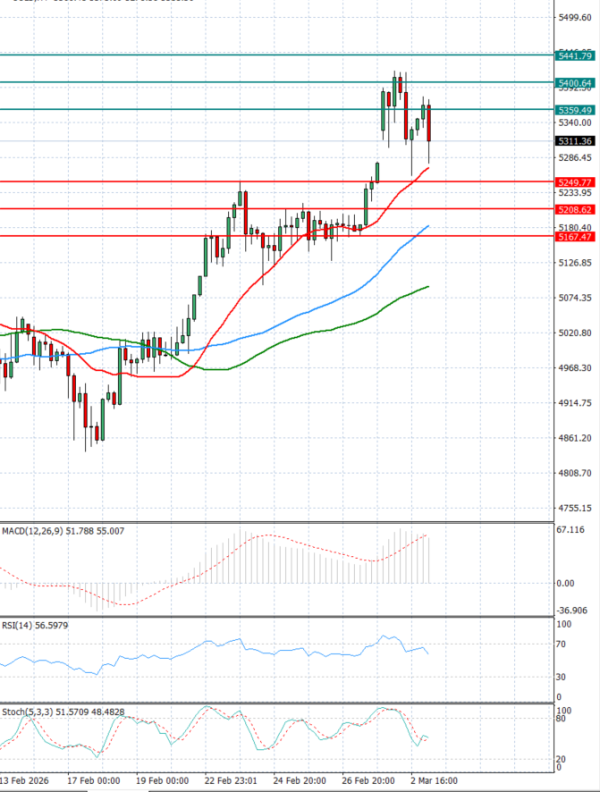Viewport: 600px width, 792px height.
Task: Select the 5400.64 teal resistance level label
Action: click(574, 83)
